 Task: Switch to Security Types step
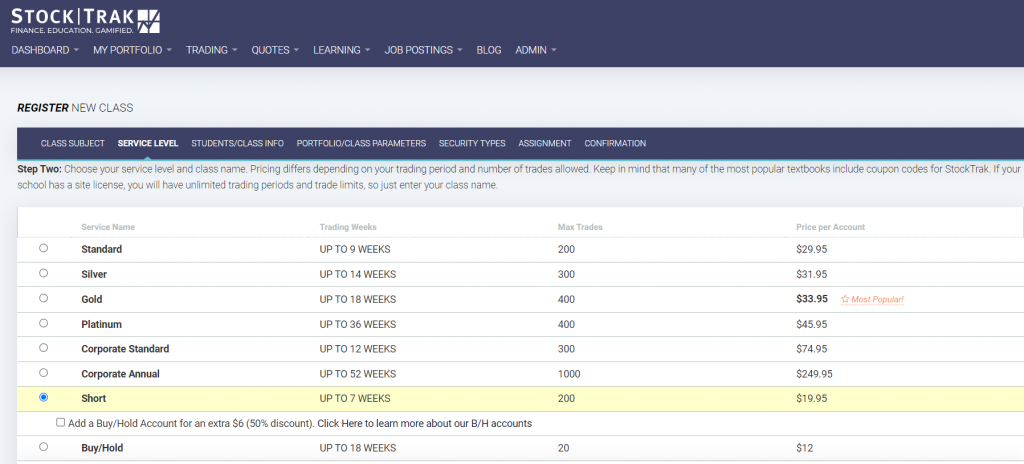tap(472, 143)
